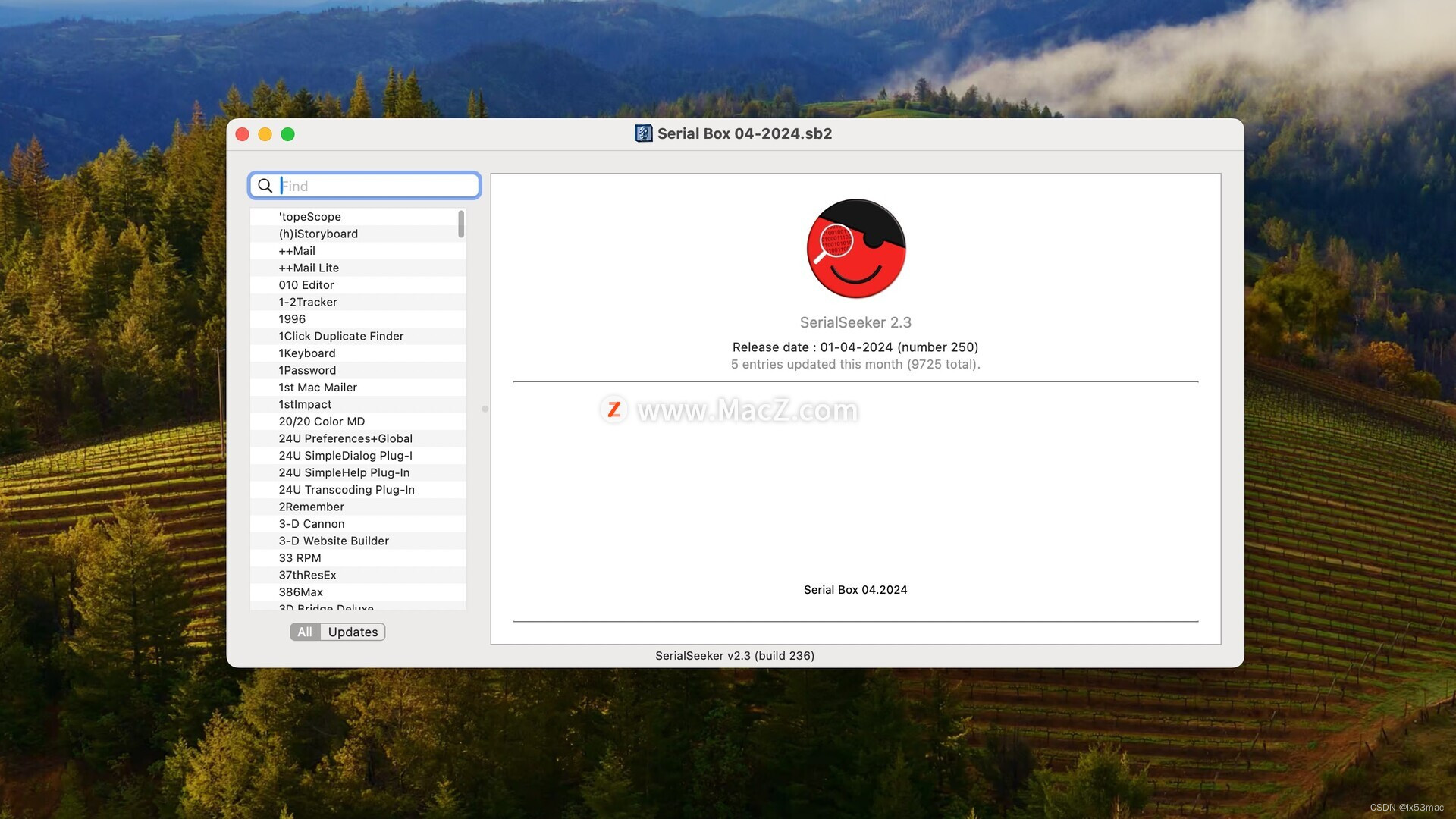Click the green zoom window button
This screenshot has height=819, width=1456.
tap(287, 134)
